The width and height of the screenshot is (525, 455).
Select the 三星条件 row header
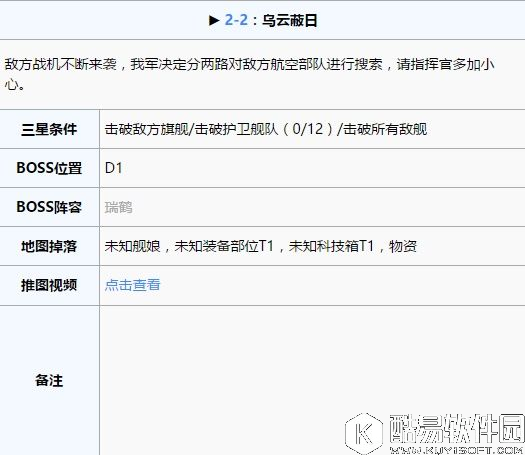click(49, 129)
